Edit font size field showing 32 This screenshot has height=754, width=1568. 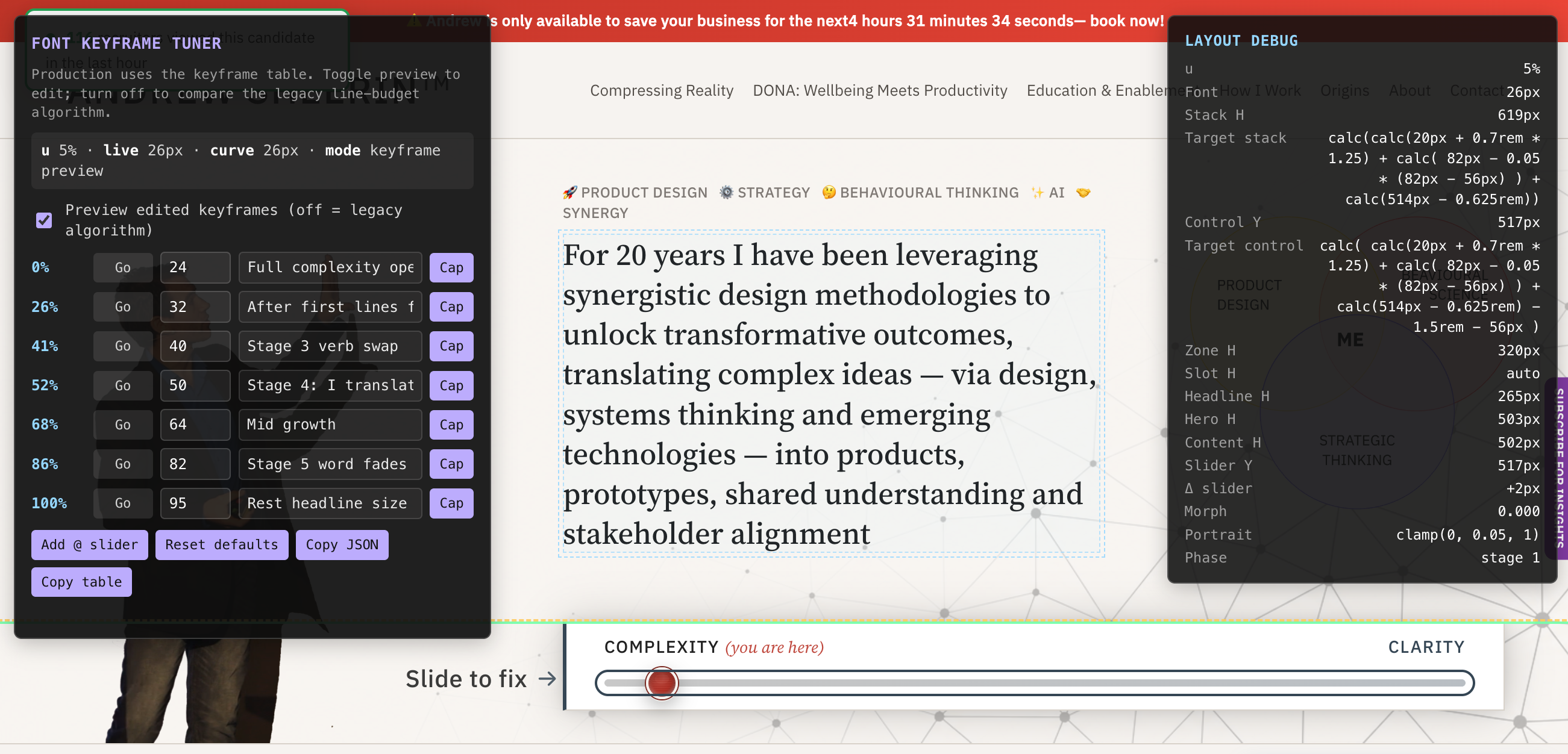(195, 307)
